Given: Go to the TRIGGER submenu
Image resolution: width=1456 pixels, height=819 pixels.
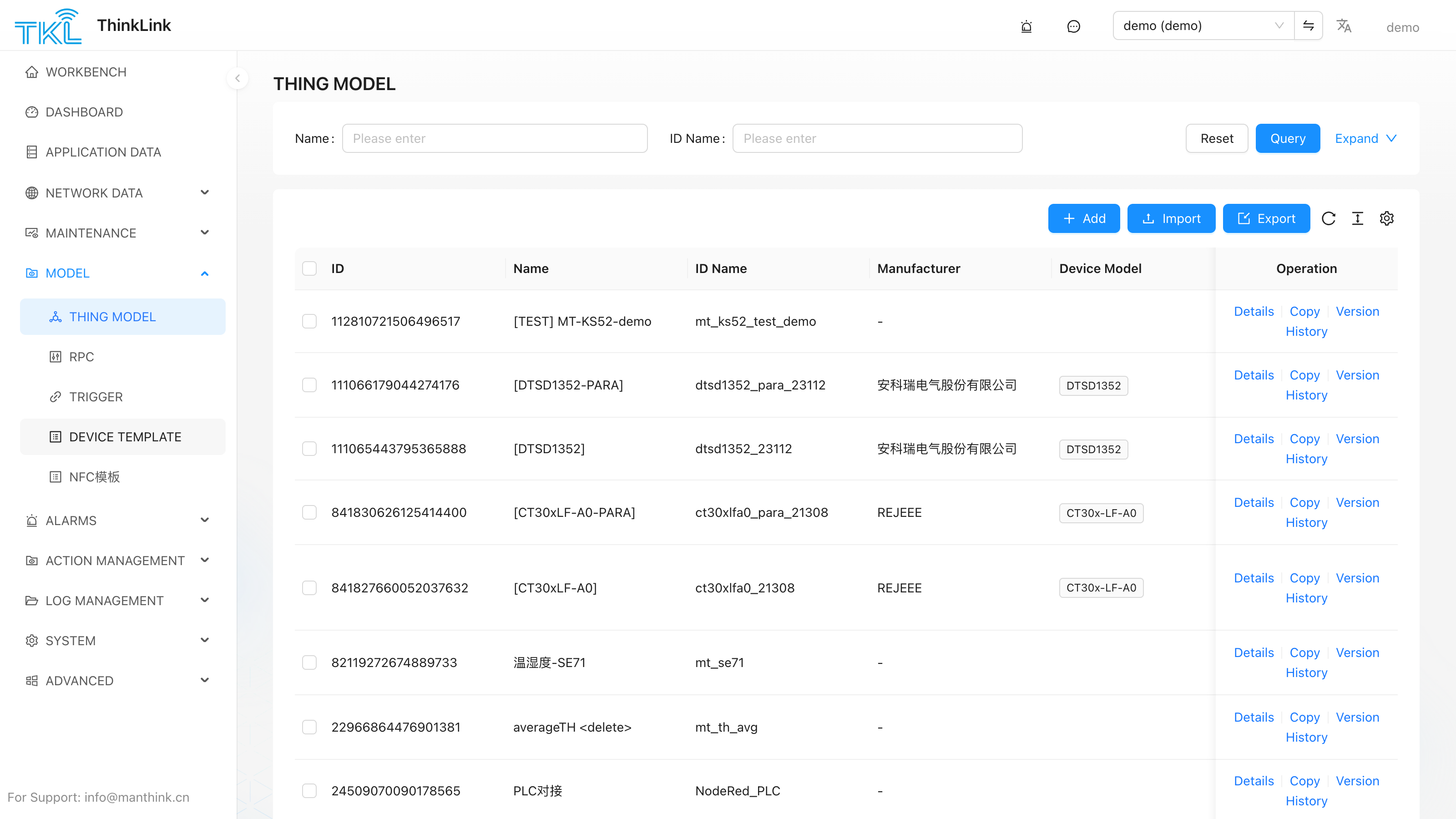Looking at the screenshot, I should [x=123, y=397].
